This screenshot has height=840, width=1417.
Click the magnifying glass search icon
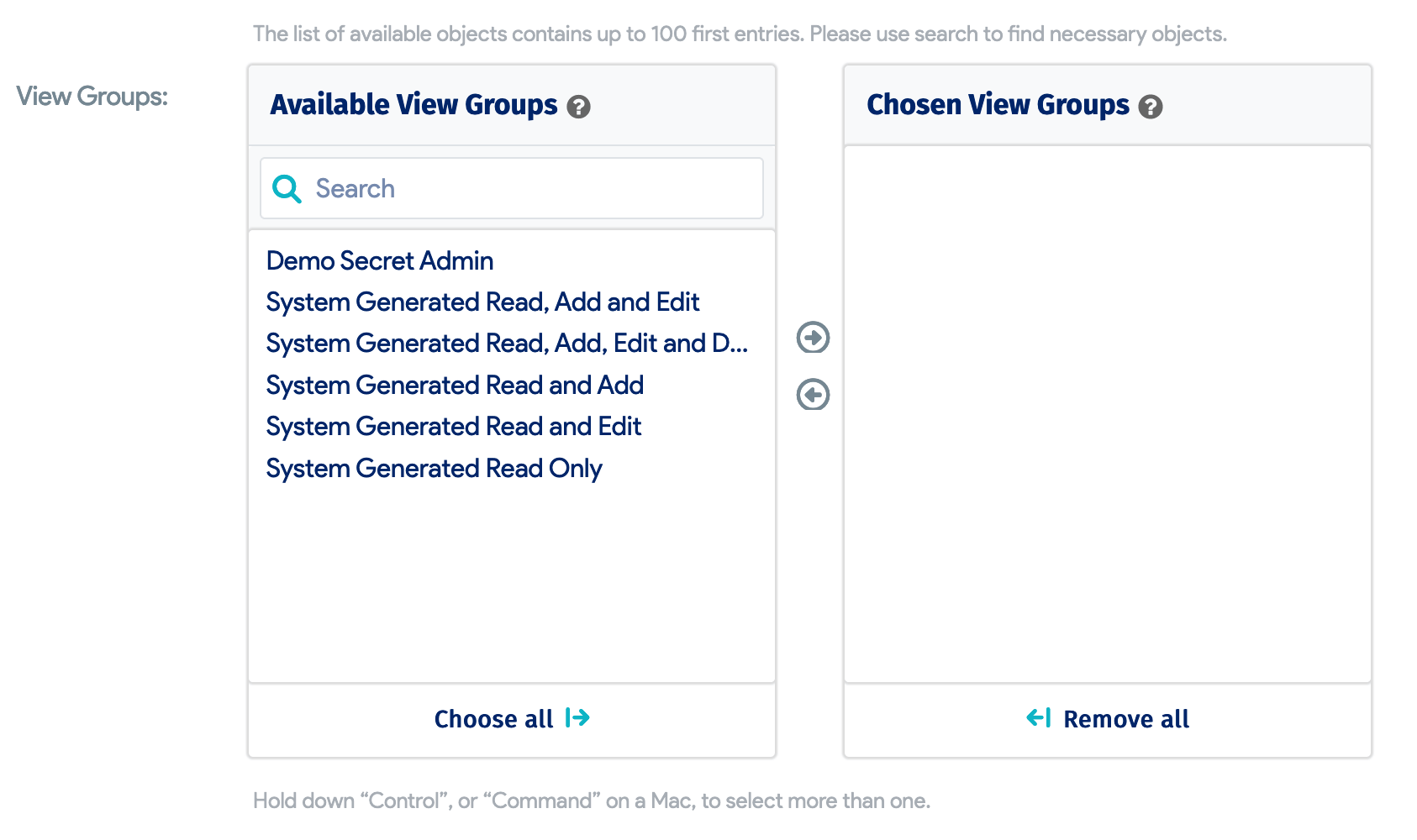tap(287, 189)
